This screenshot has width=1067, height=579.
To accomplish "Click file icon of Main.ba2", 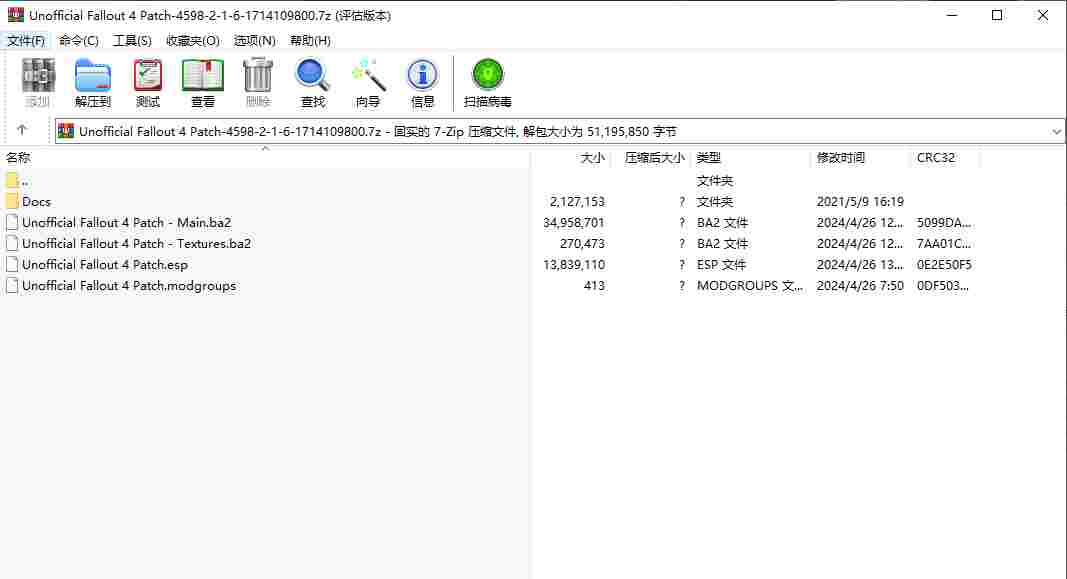I will pyautogui.click(x=12, y=222).
